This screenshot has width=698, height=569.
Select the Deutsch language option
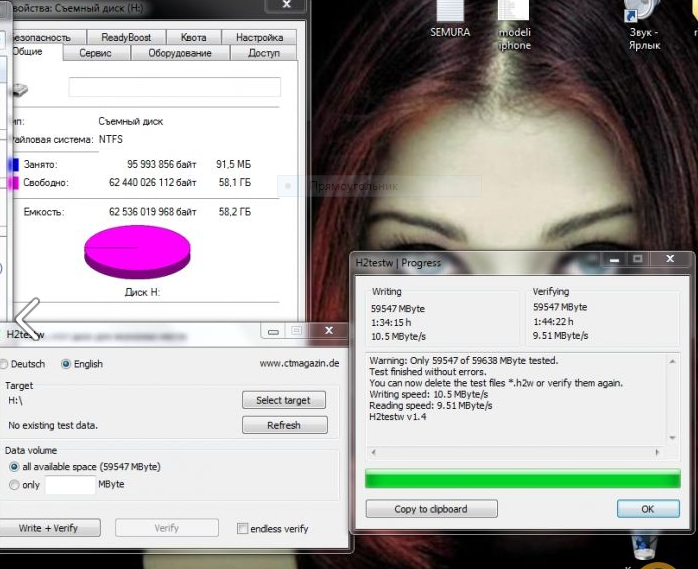click(x=22, y=364)
